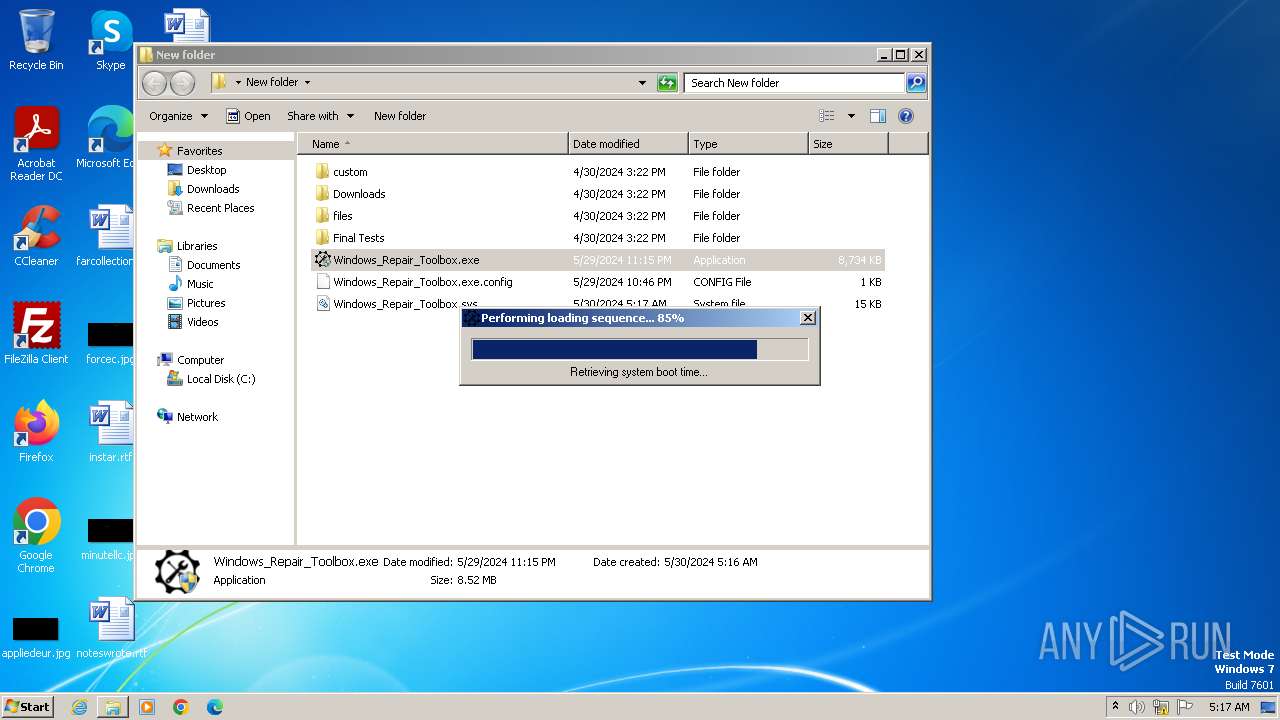Open the appliedeur.jpg desktop file
The height and width of the screenshot is (720, 1280).
click(x=36, y=636)
